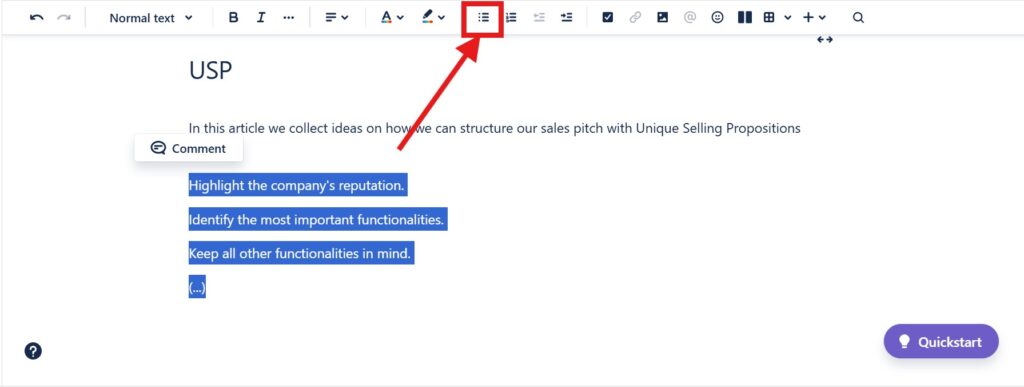Expand the text alignment dropdown
Screen dimensions: 1024x387
click(x=337, y=18)
